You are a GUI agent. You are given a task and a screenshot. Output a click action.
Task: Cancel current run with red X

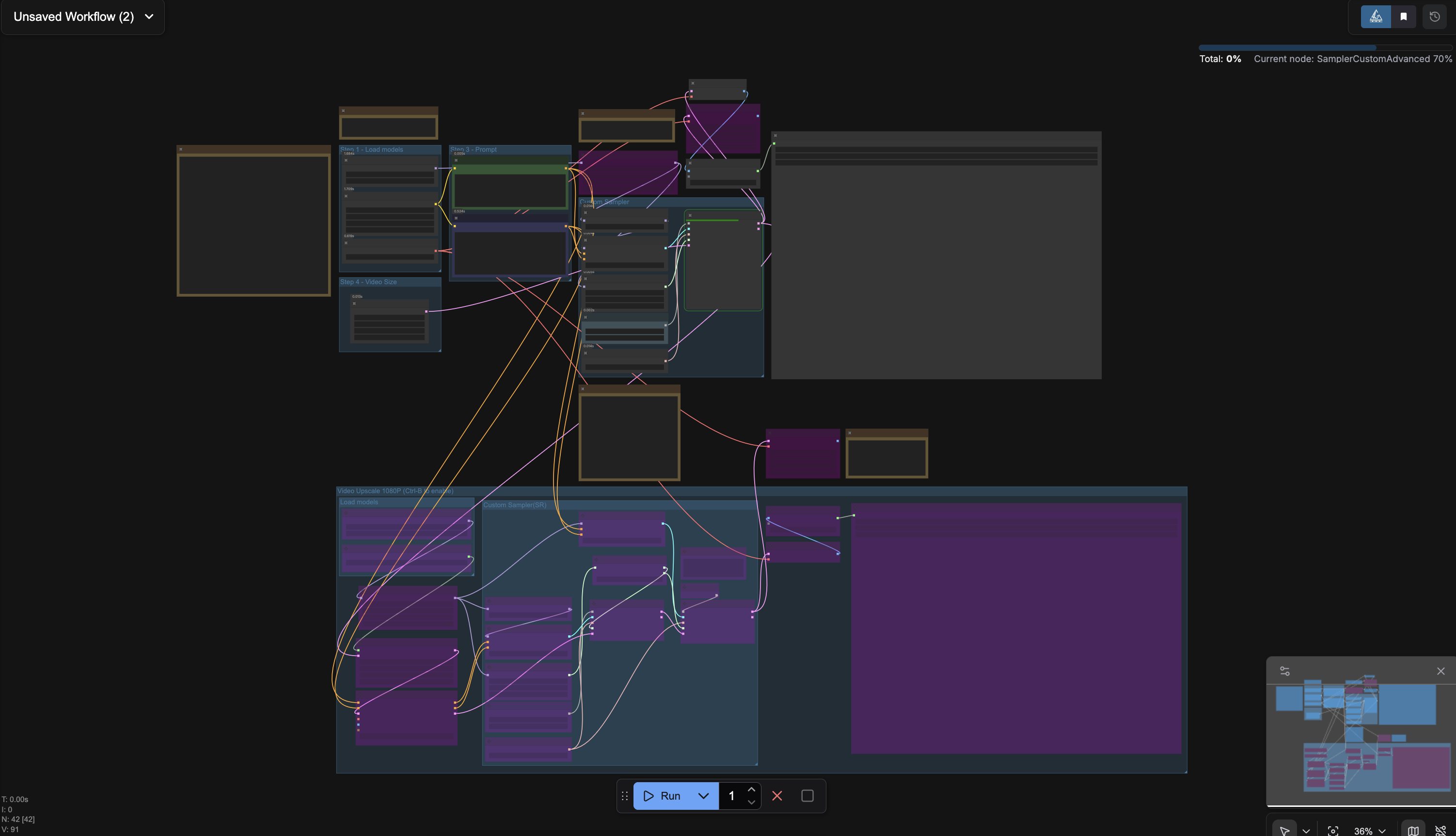tap(777, 796)
